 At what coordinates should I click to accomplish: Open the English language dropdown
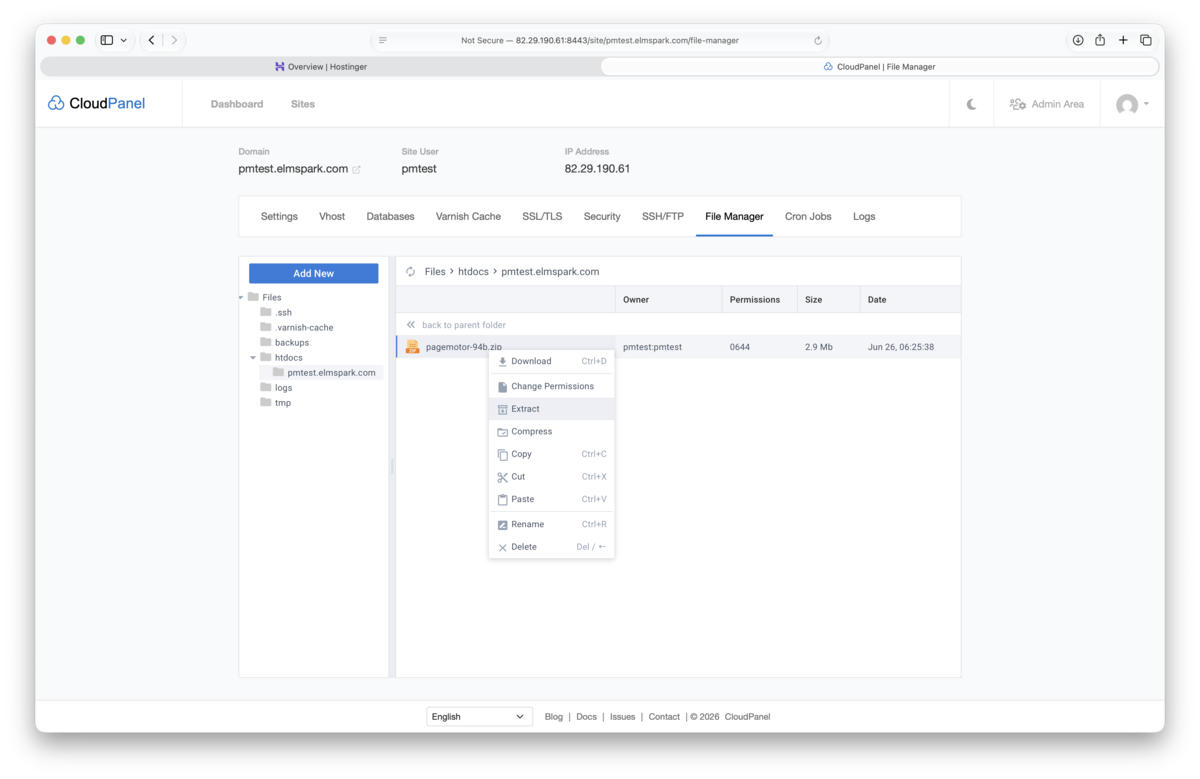tap(479, 717)
